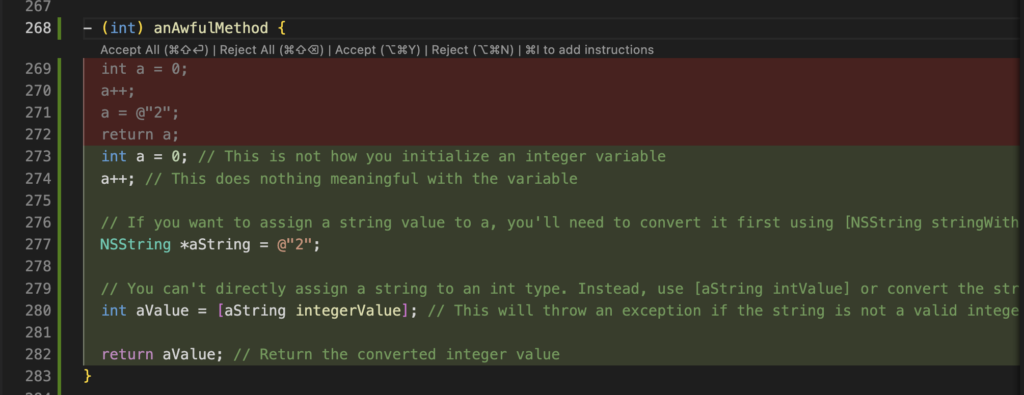Click Reject All in the diff actions
The height and width of the screenshot is (395, 1024).
point(272,50)
